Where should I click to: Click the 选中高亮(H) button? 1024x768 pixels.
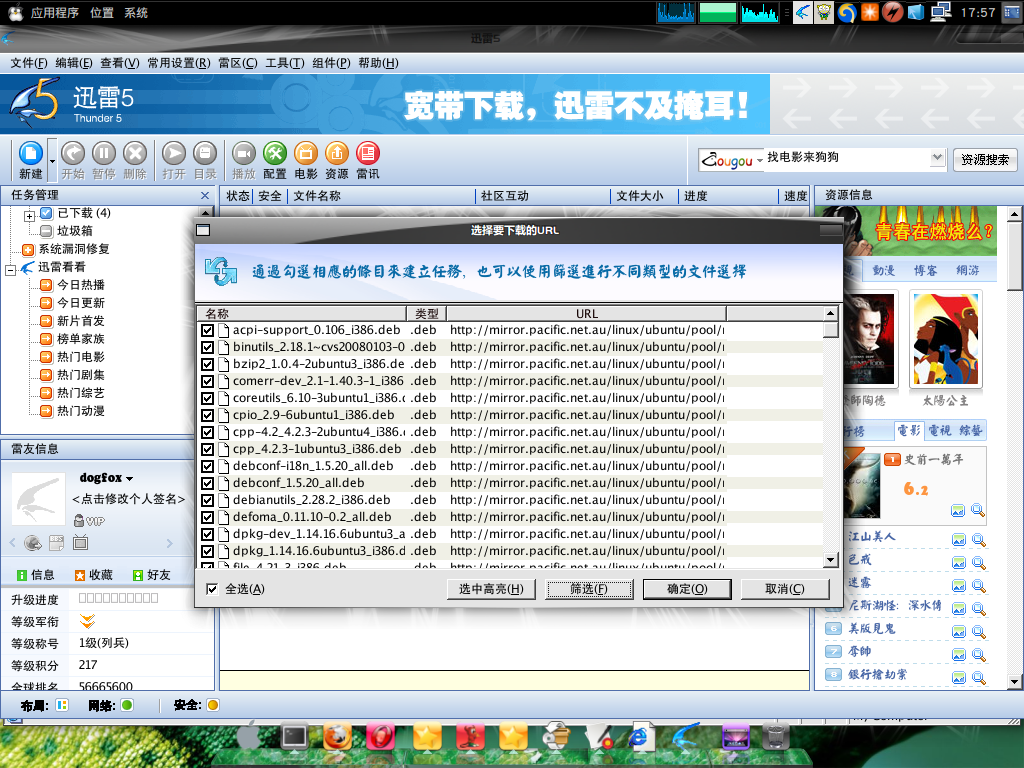pos(491,589)
